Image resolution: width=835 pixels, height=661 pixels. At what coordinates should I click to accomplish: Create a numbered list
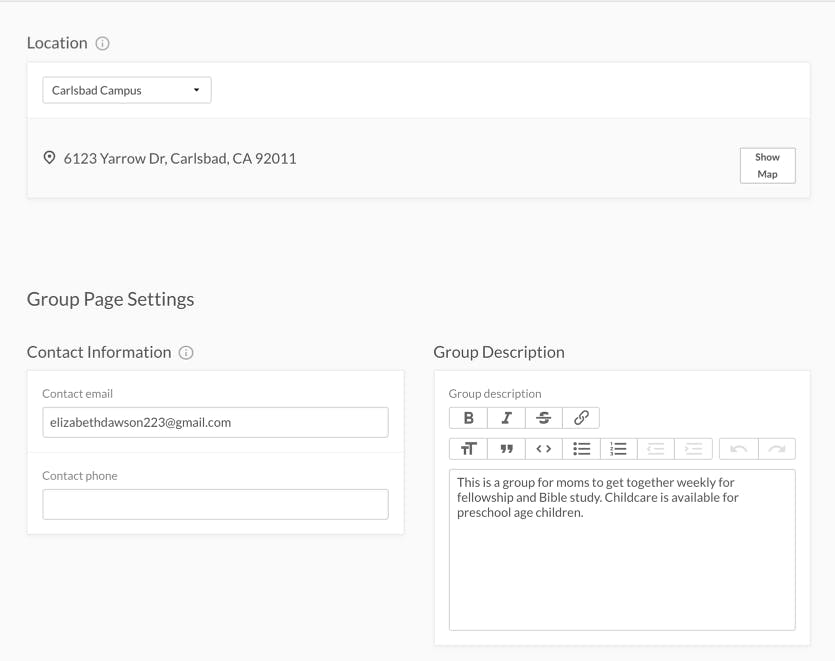click(x=619, y=449)
